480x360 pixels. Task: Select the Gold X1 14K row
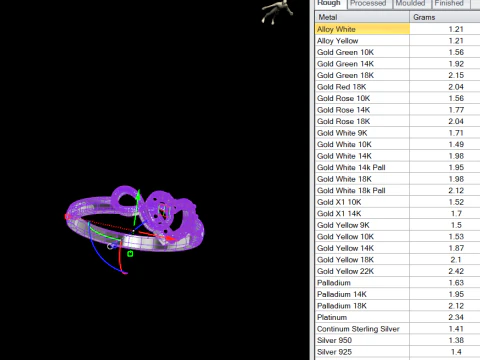tap(397, 213)
